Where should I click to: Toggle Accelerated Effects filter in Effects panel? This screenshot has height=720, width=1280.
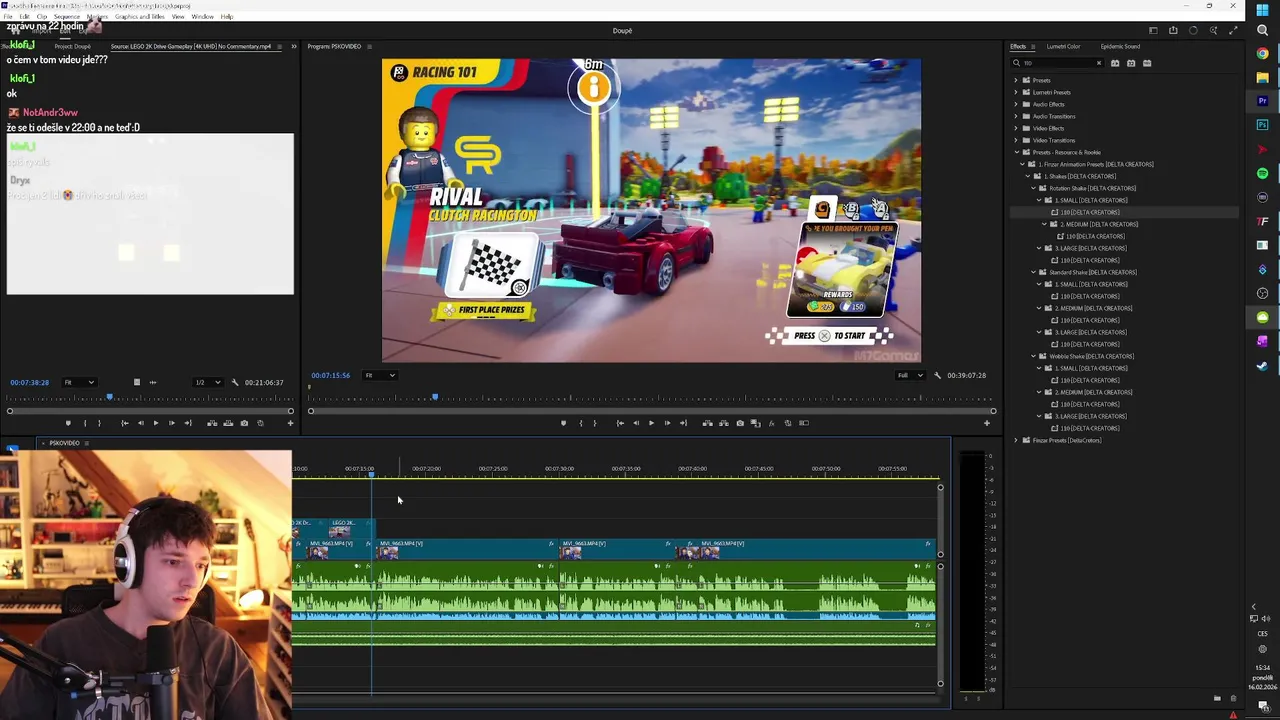coord(1115,63)
